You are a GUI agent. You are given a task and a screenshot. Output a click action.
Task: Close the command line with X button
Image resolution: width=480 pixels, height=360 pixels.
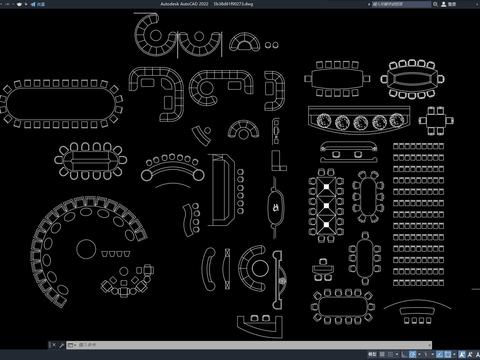pyautogui.click(x=53, y=345)
